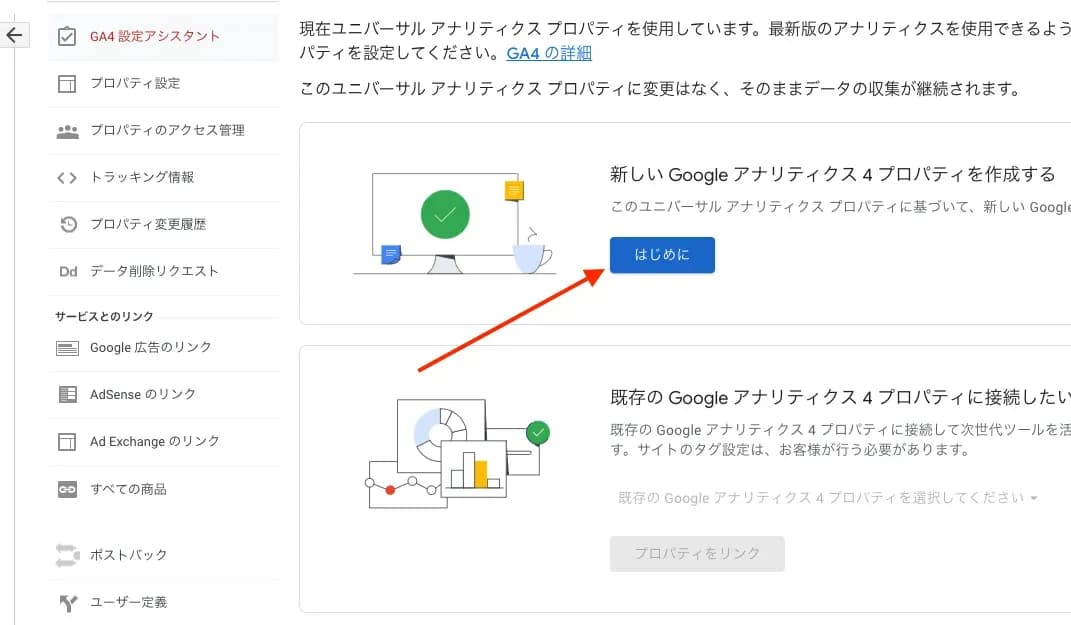
Task: Click the back arrow icon
Action: (x=14, y=36)
